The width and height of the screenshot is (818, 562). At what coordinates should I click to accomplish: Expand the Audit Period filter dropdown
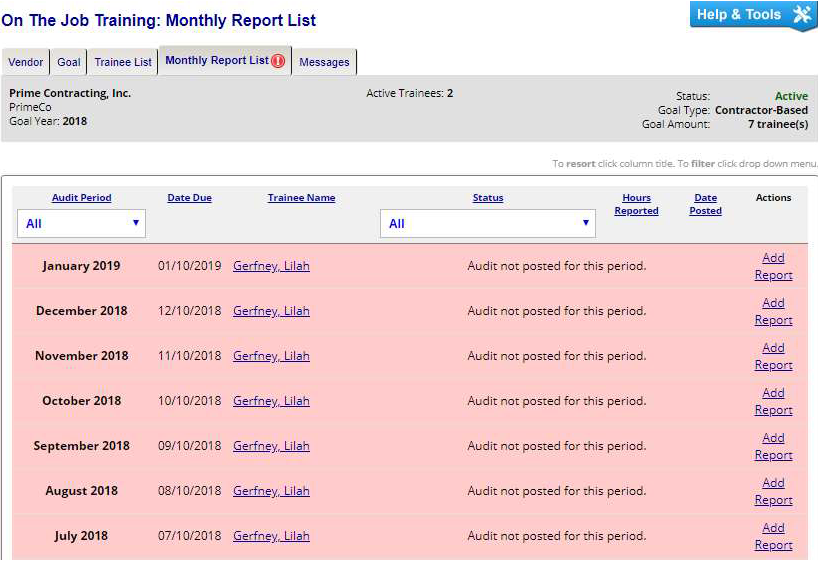pyautogui.click(x=81, y=224)
